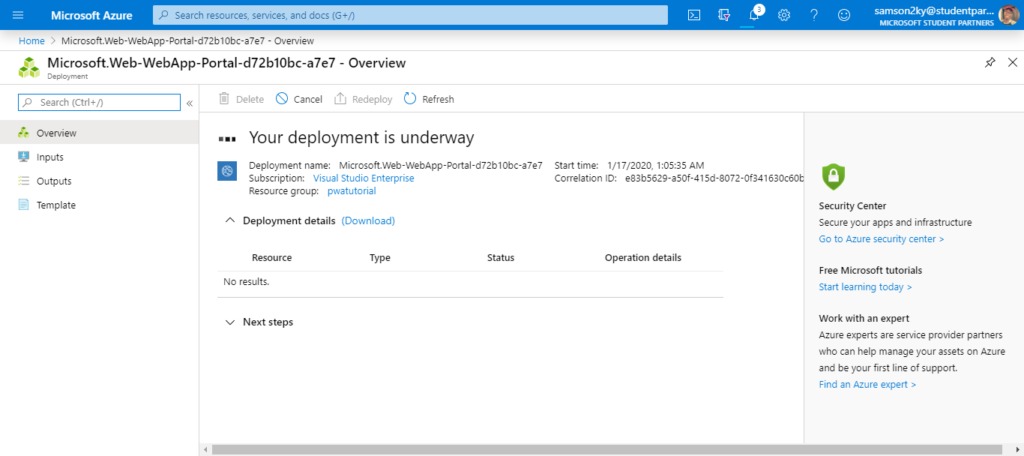Viewport: 1024px width, 456px height.
Task: Open the notifications bell
Action: (754, 15)
